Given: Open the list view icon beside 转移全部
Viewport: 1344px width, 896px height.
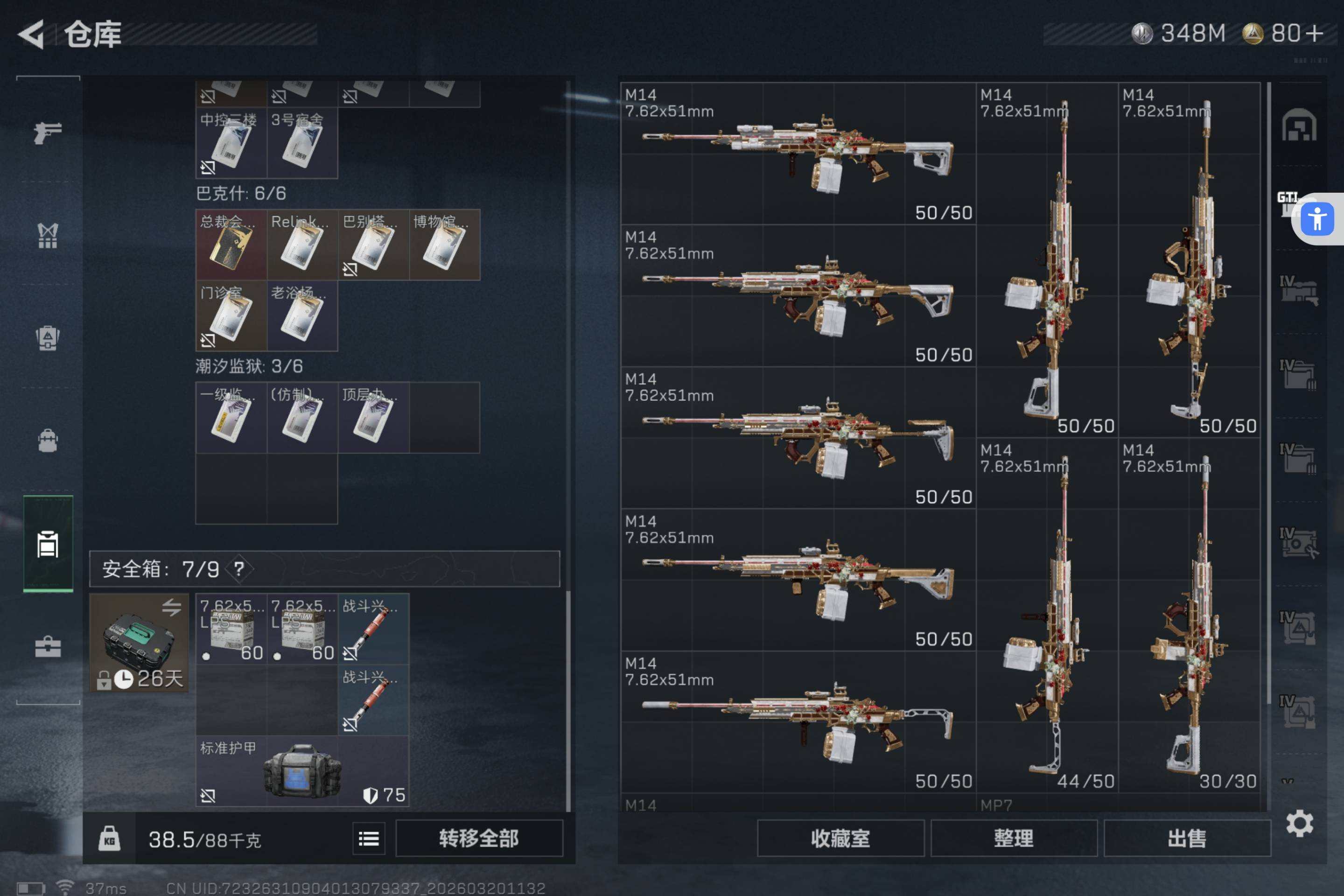Looking at the screenshot, I should [x=369, y=838].
